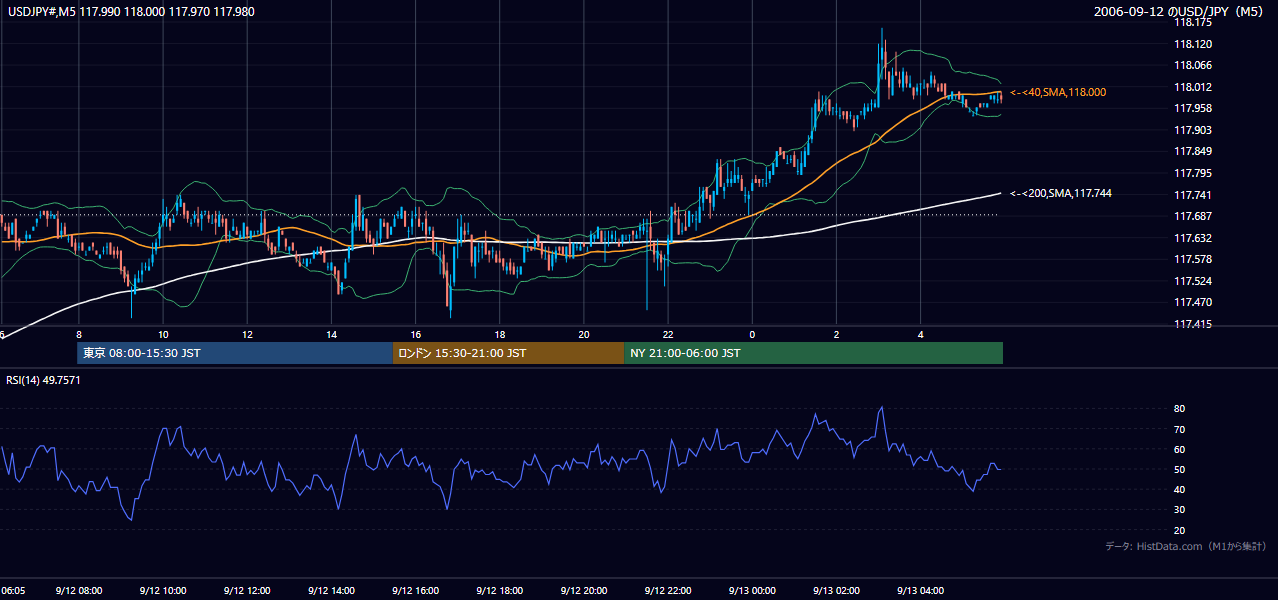The image size is (1278, 600).
Task: Click price axis value 117.903
Action: click(x=1191, y=130)
